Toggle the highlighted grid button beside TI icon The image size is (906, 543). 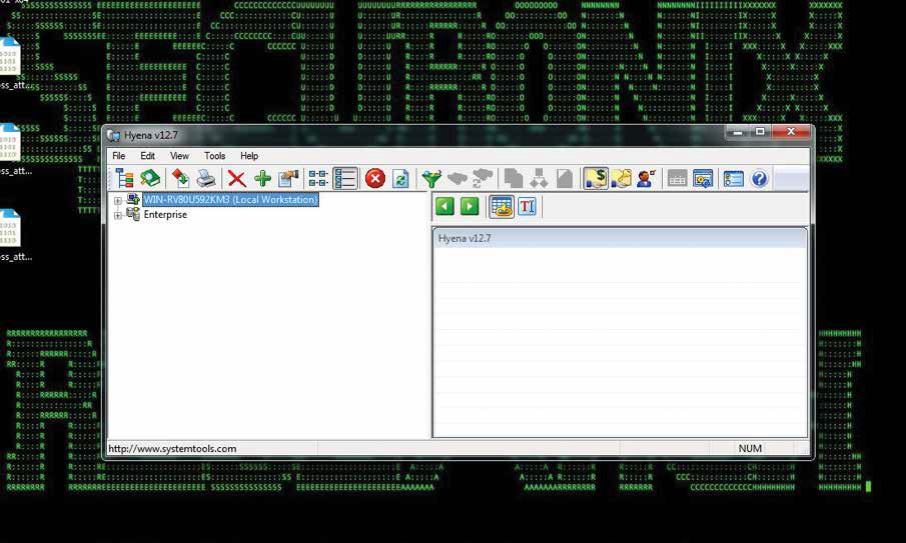point(501,206)
